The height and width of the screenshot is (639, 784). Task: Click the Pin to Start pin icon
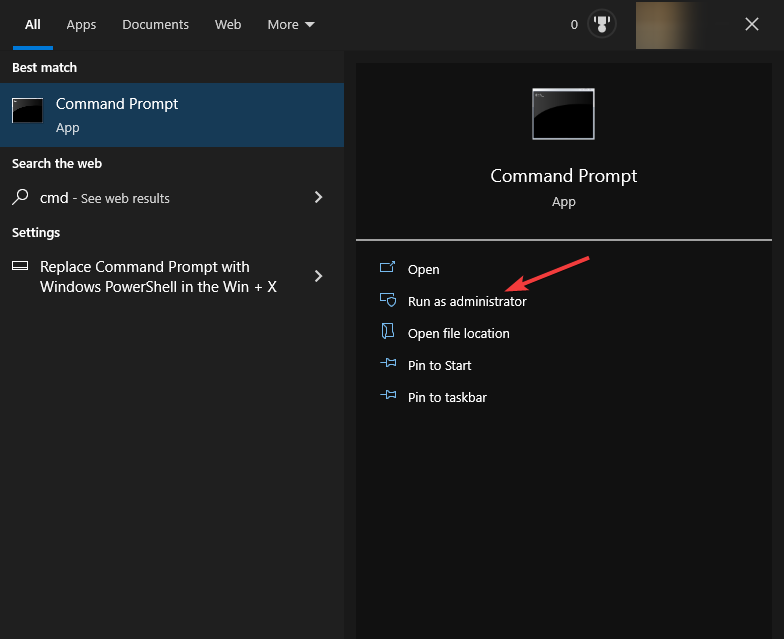pos(388,363)
